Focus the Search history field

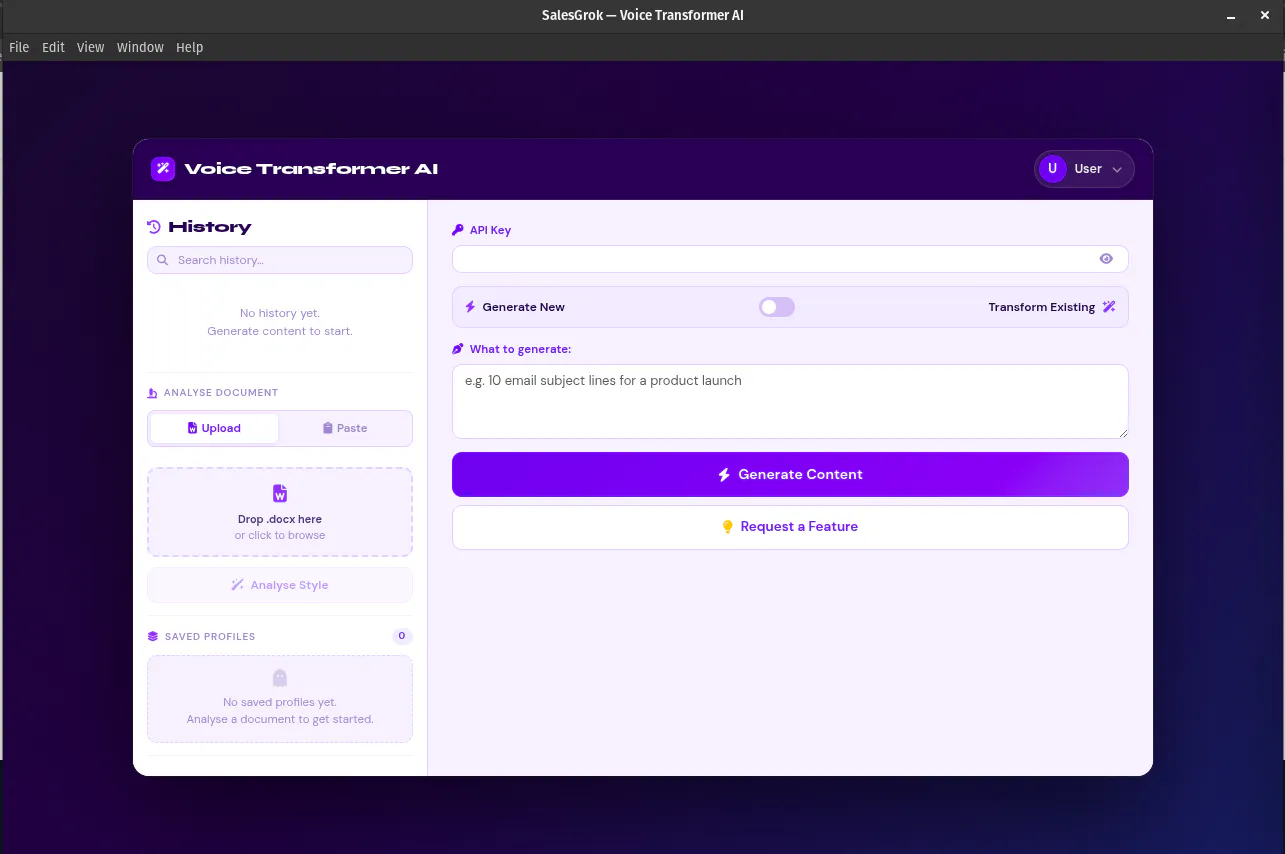(x=280, y=260)
